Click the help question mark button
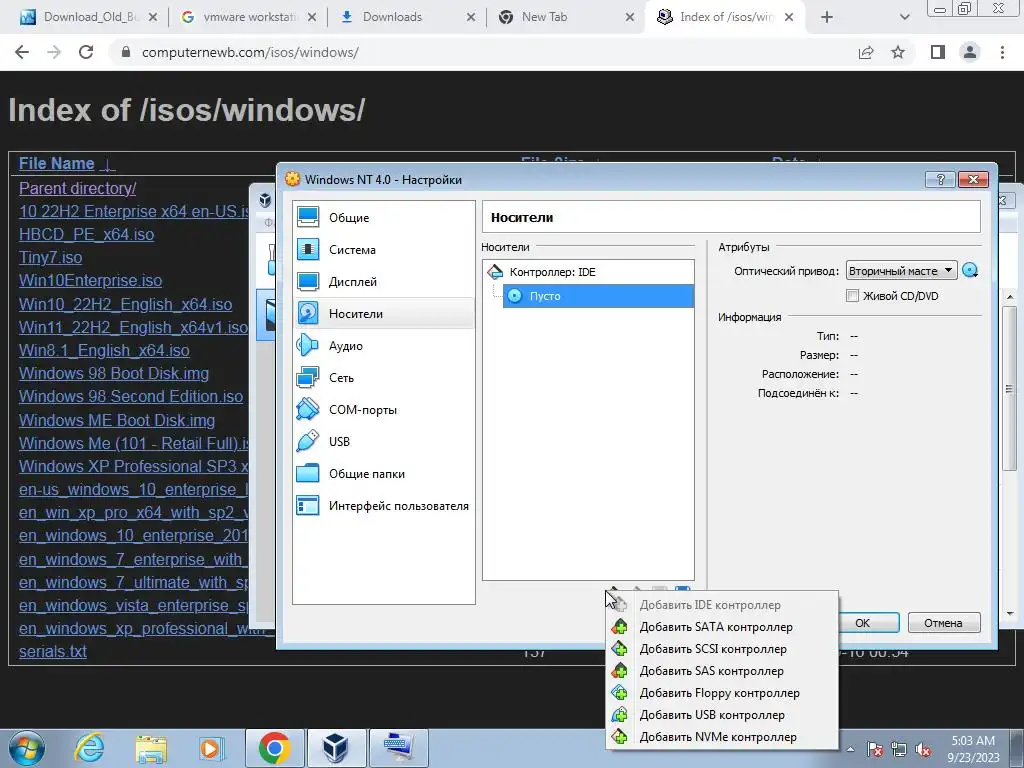This screenshot has width=1024, height=768. tap(940, 180)
